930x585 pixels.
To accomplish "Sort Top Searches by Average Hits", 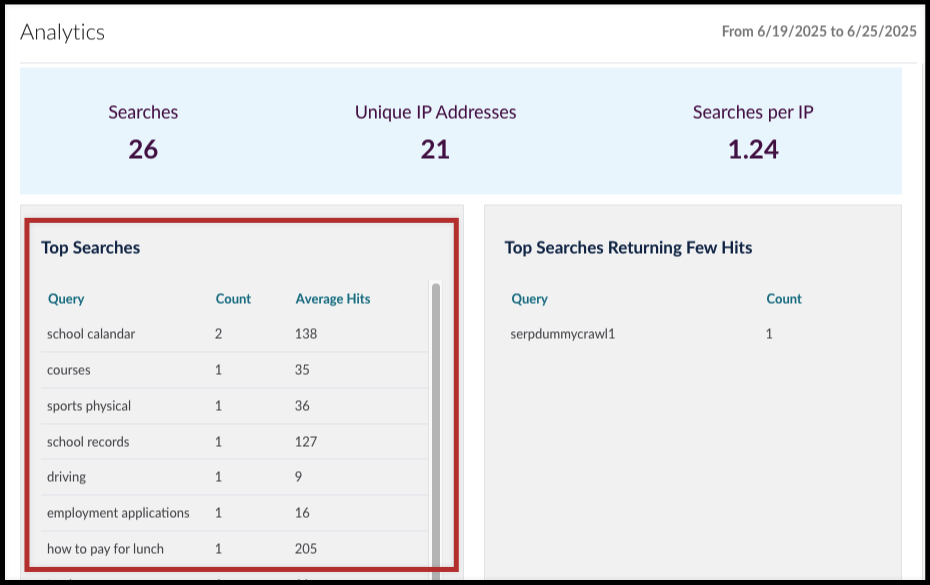I will (331, 298).
